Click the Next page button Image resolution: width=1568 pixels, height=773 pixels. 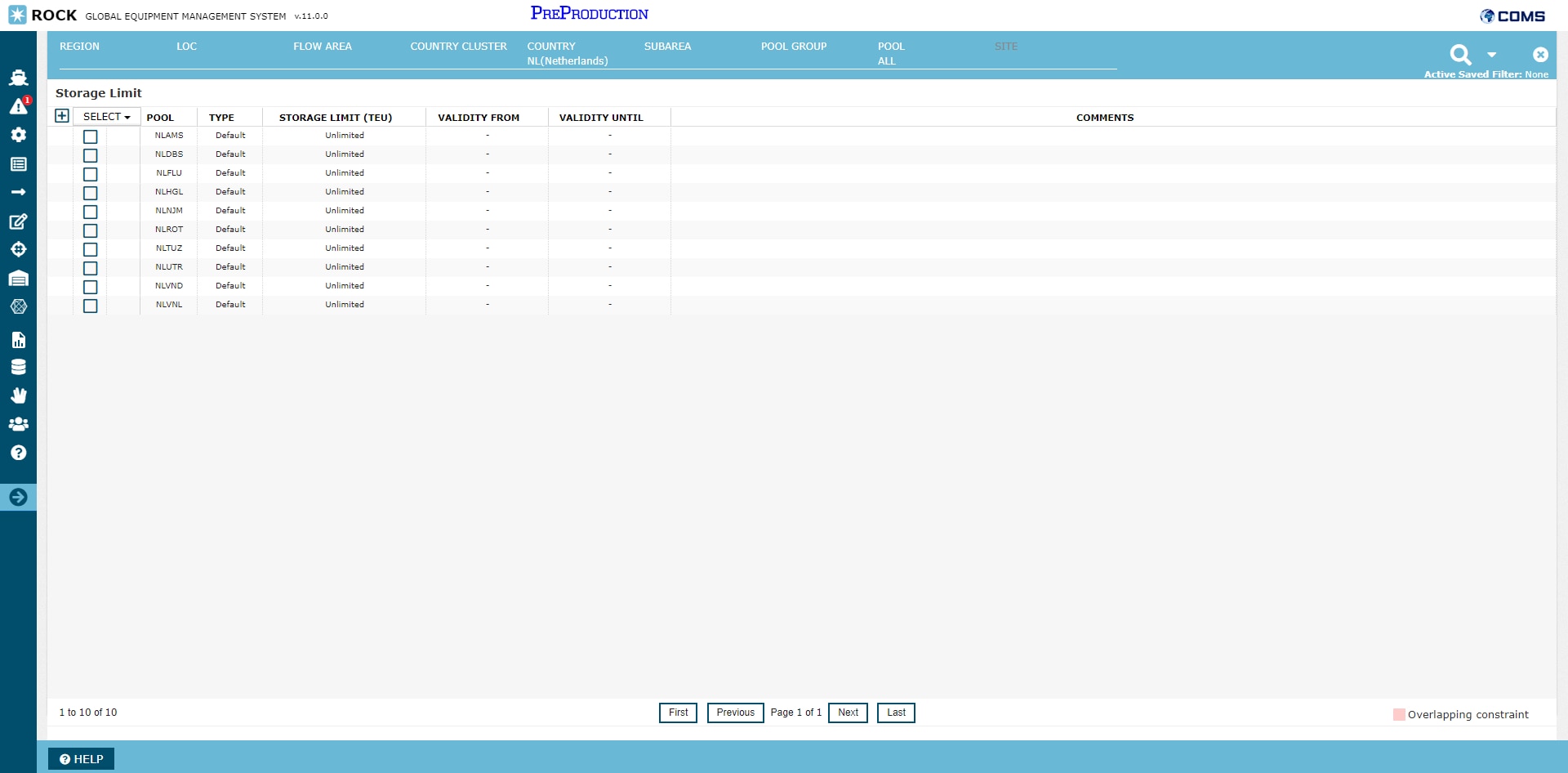pyautogui.click(x=848, y=713)
